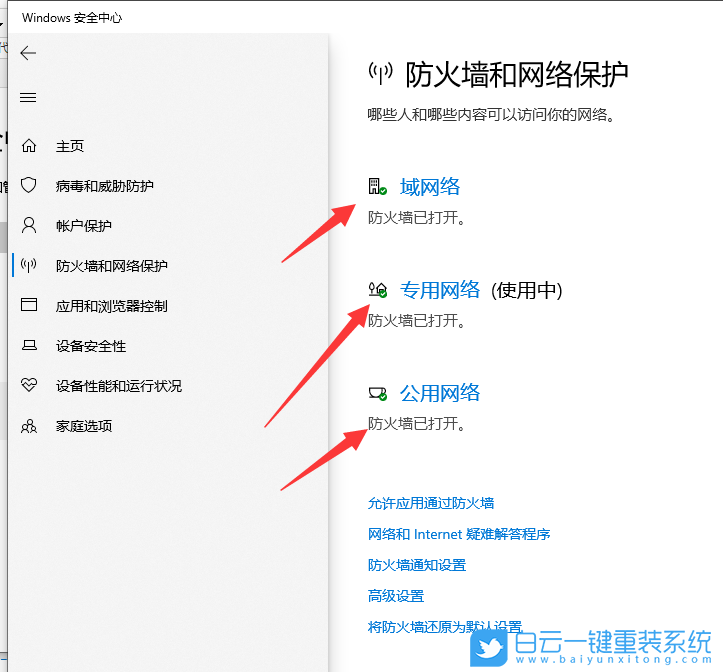
Task: Select 帐户保护 in the sidebar
Action: (83, 226)
